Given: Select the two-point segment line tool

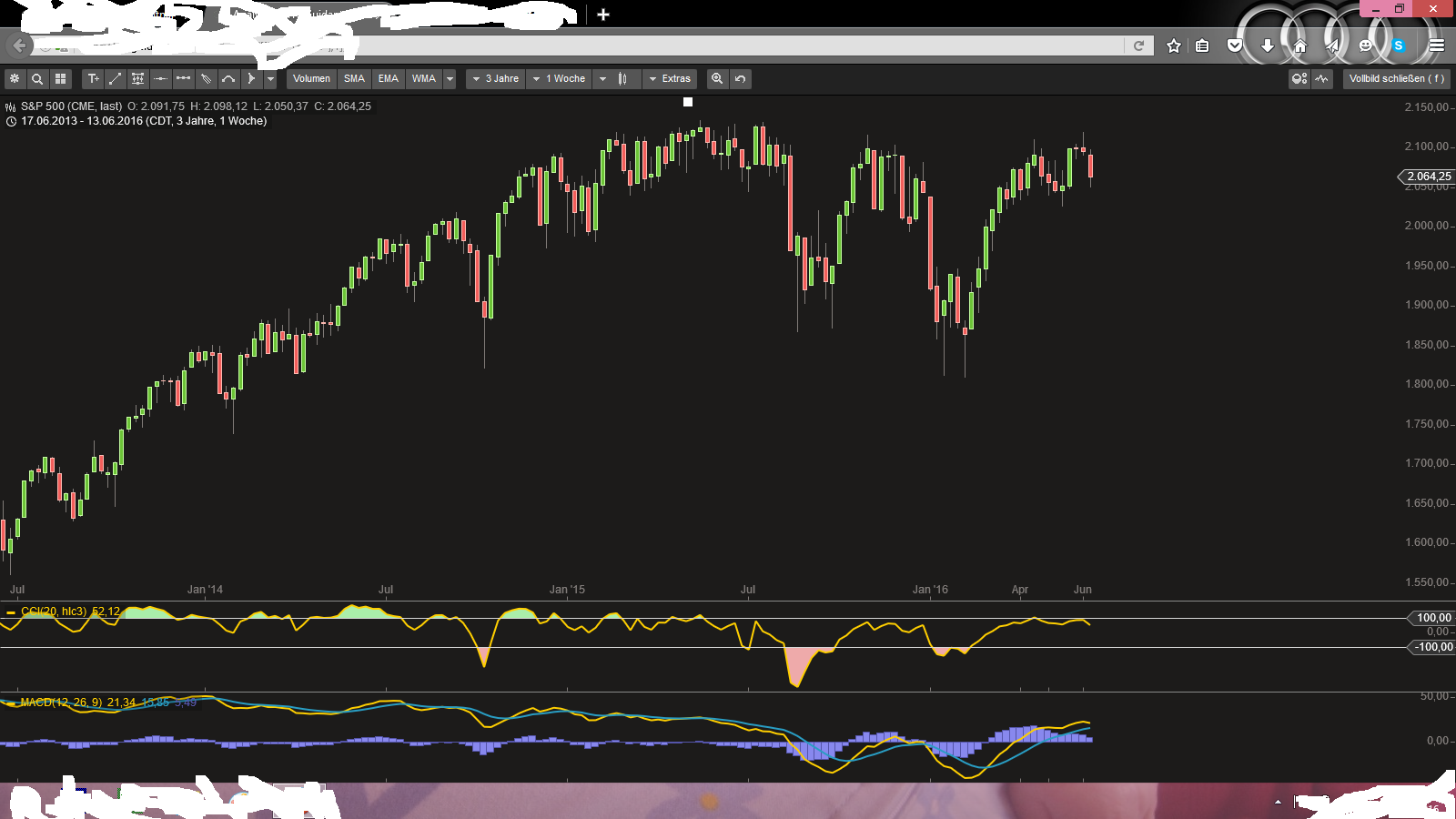Looking at the screenshot, I should click(x=183, y=79).
